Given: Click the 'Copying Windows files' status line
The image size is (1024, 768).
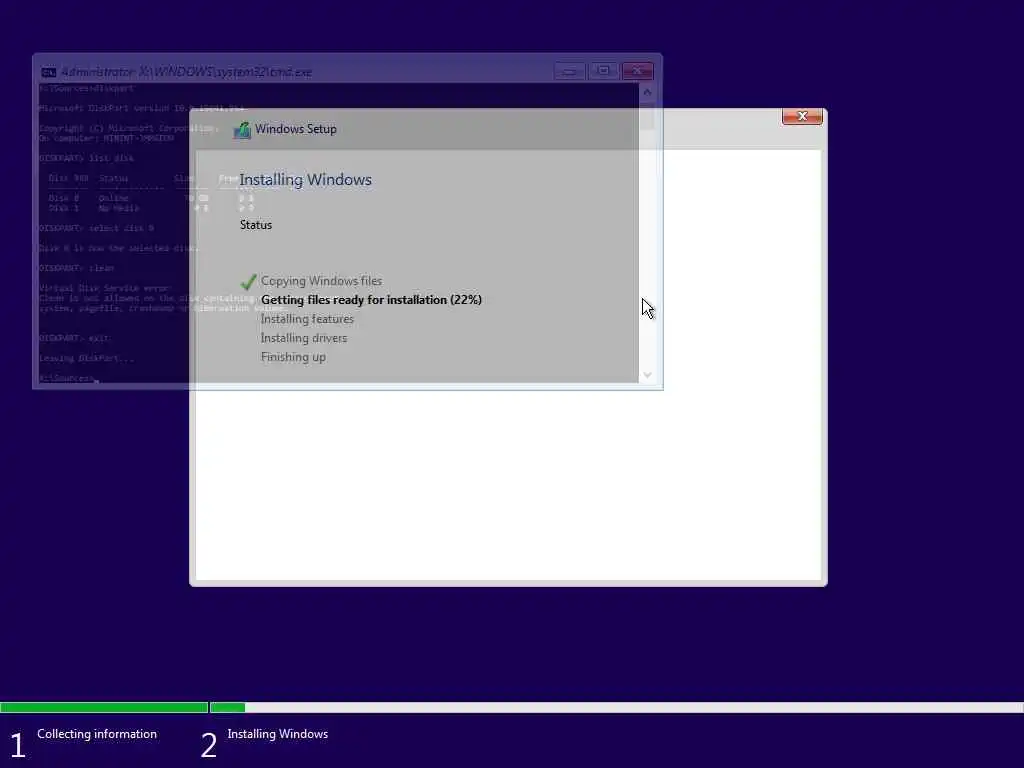Looking at the screenshot, I should coord(321,281).
